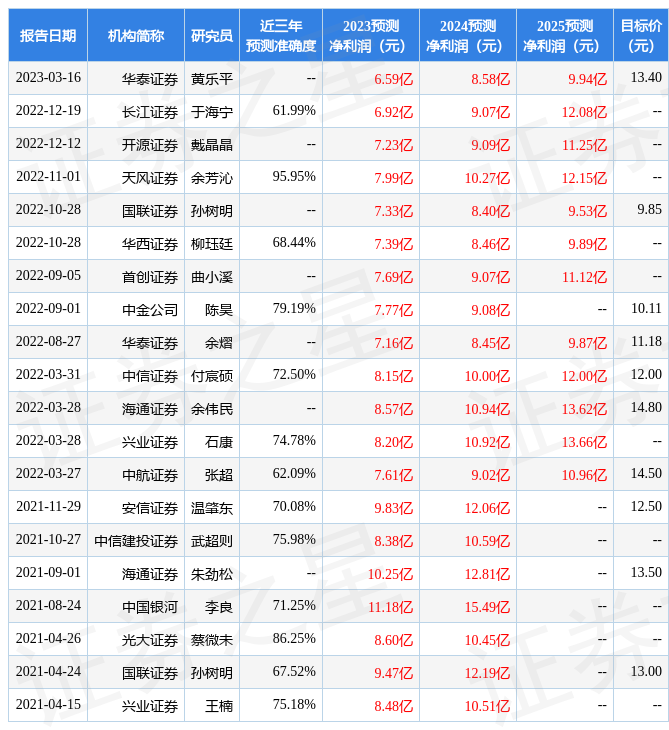Select researcher 王楠

[x=219, y=707]
